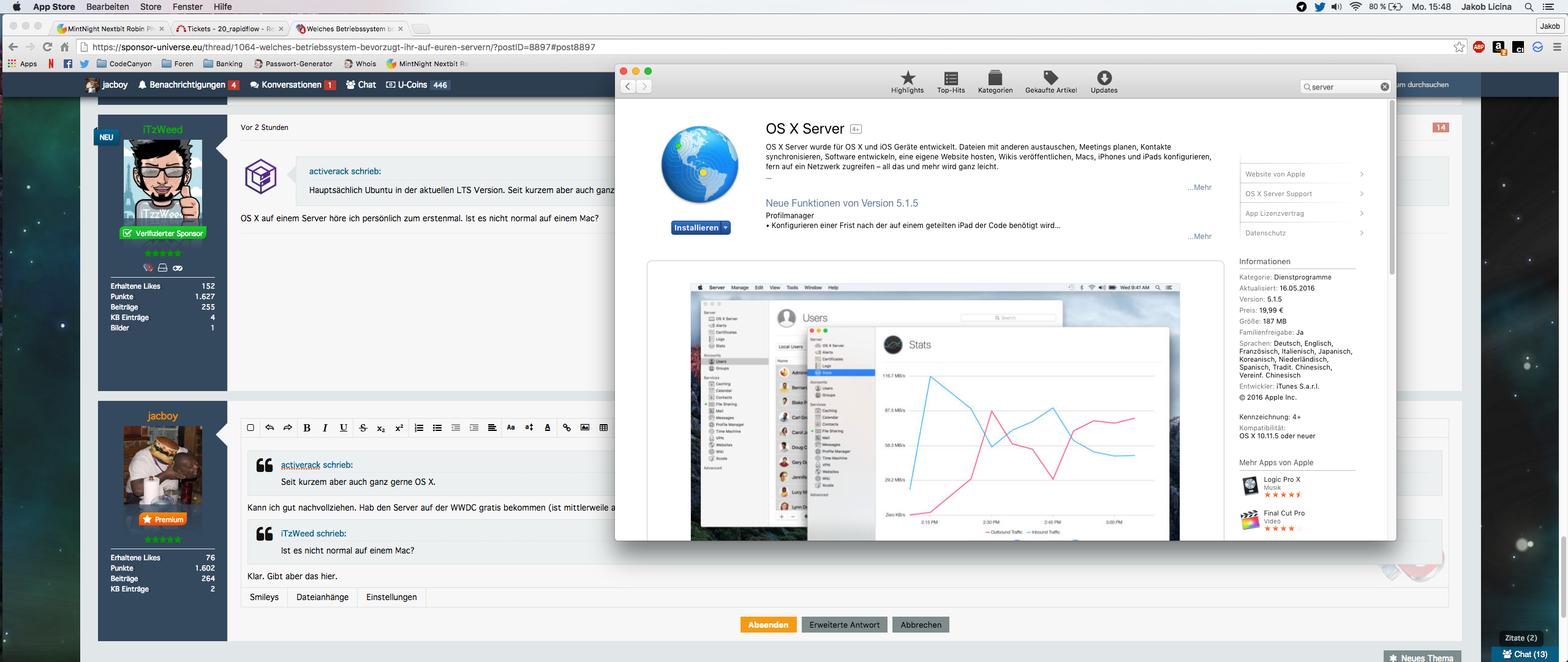Viewport: 1568px width, 662px height.
Task: Toggle strikethrough formatting in reply editor
Action: (x=363, y=428)
